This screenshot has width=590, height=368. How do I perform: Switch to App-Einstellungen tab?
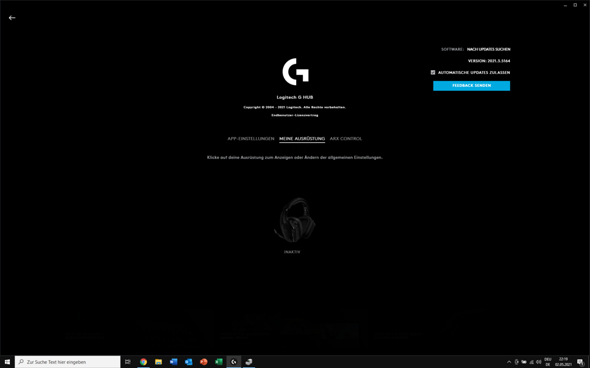pos(251,139)
